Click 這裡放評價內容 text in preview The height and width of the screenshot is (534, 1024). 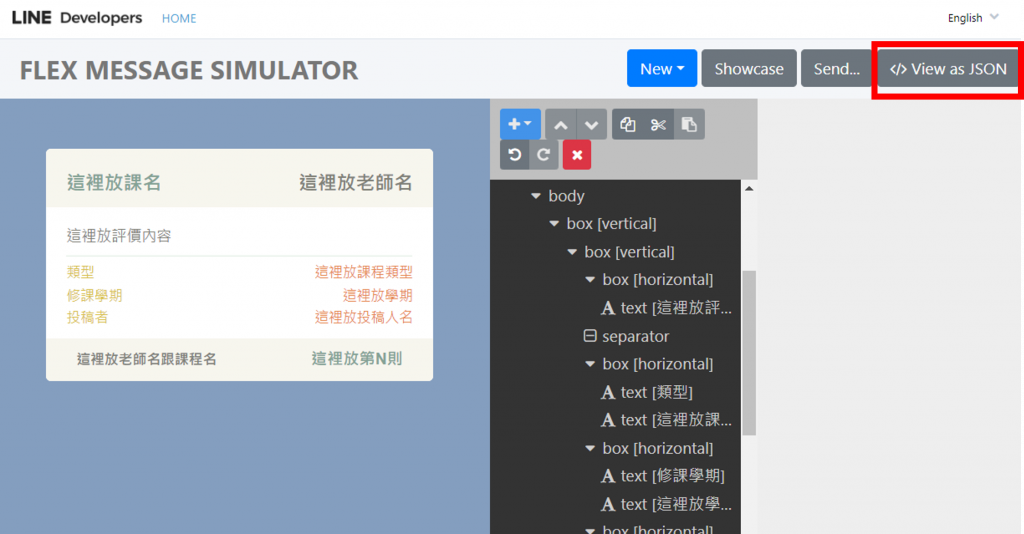(119, 236)
